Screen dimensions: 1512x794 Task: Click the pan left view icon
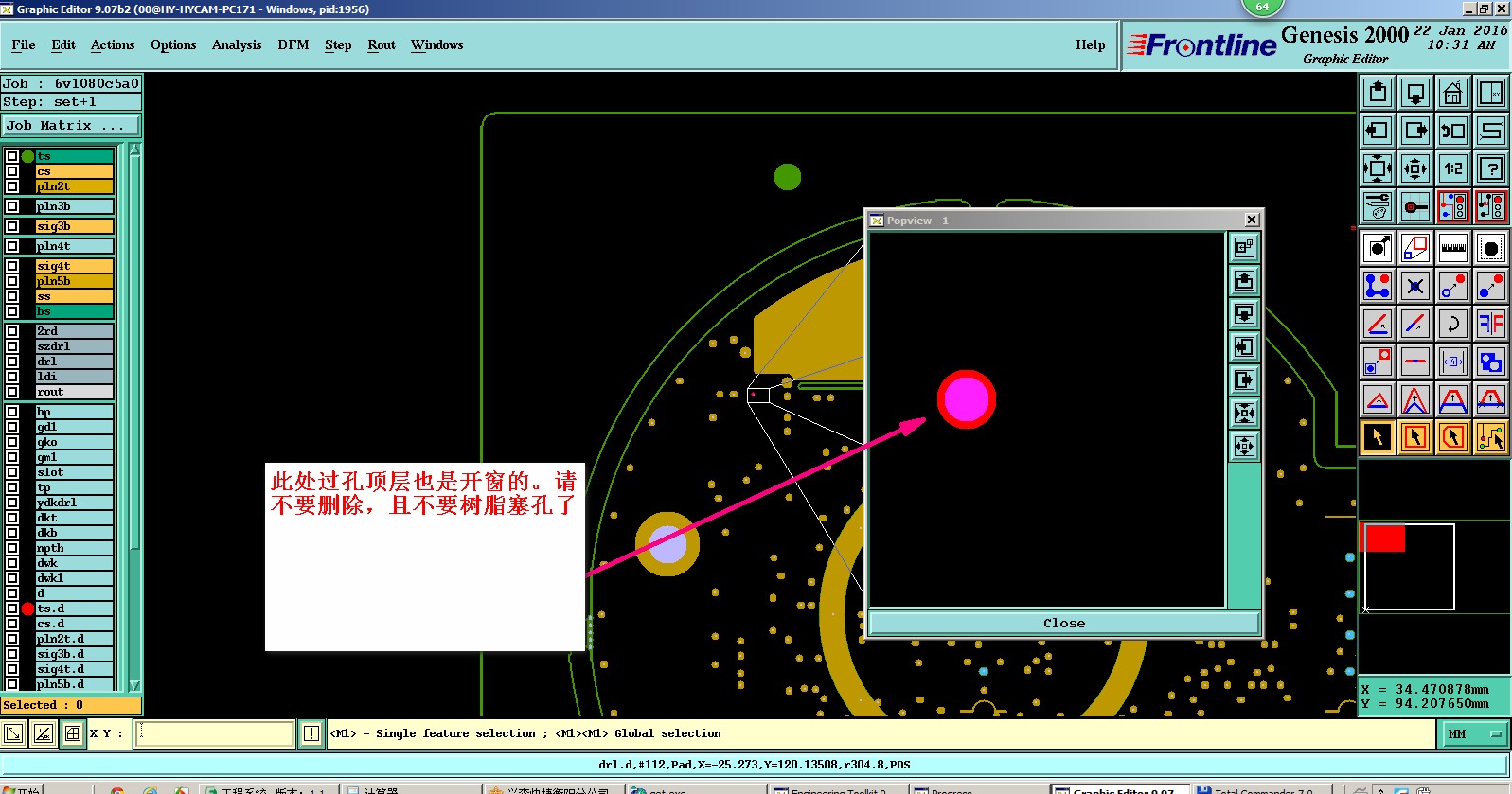point(1378,131)
